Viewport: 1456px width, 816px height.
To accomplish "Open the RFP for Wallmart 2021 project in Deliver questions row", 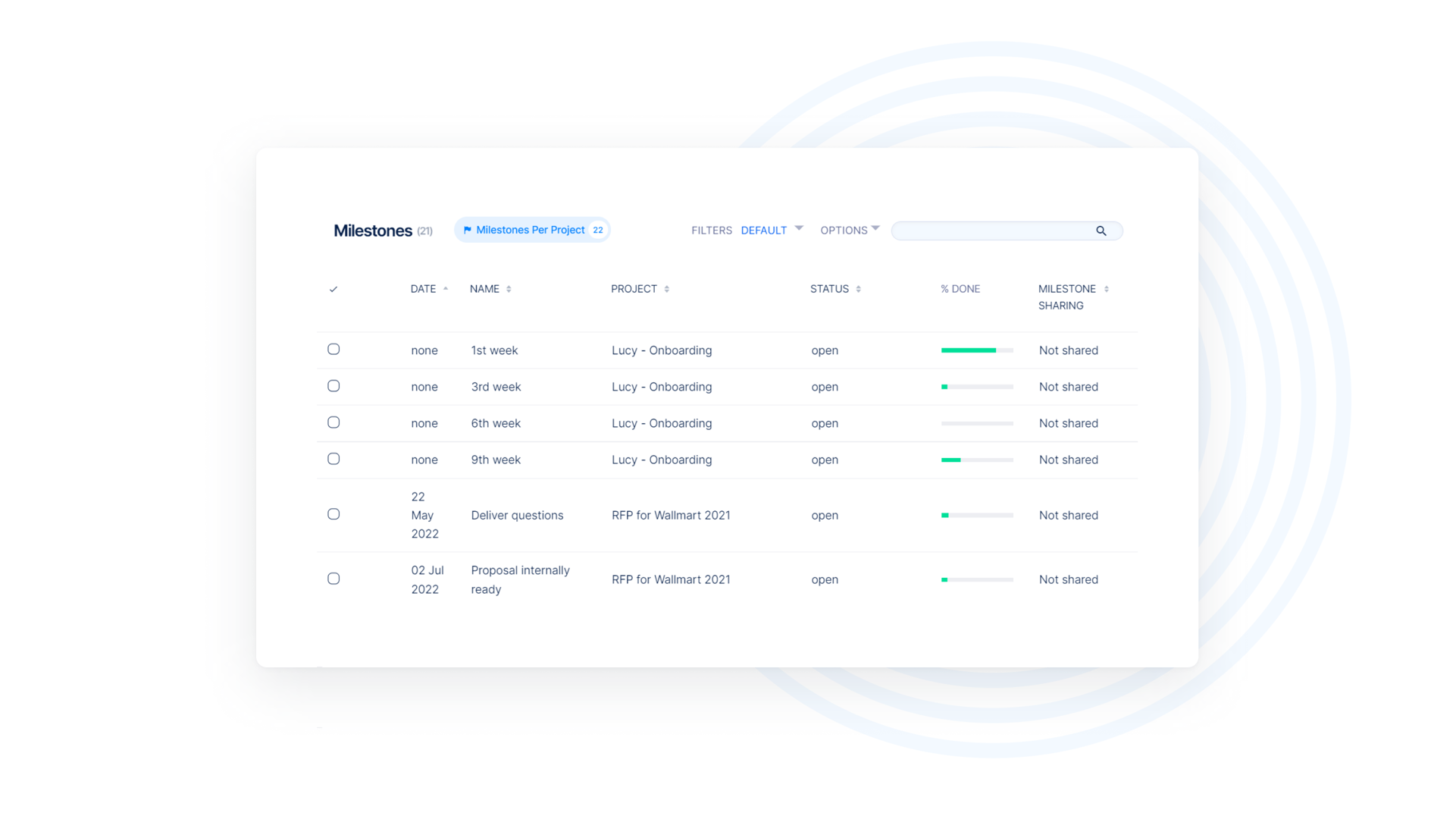I will (x=671, y=516).
